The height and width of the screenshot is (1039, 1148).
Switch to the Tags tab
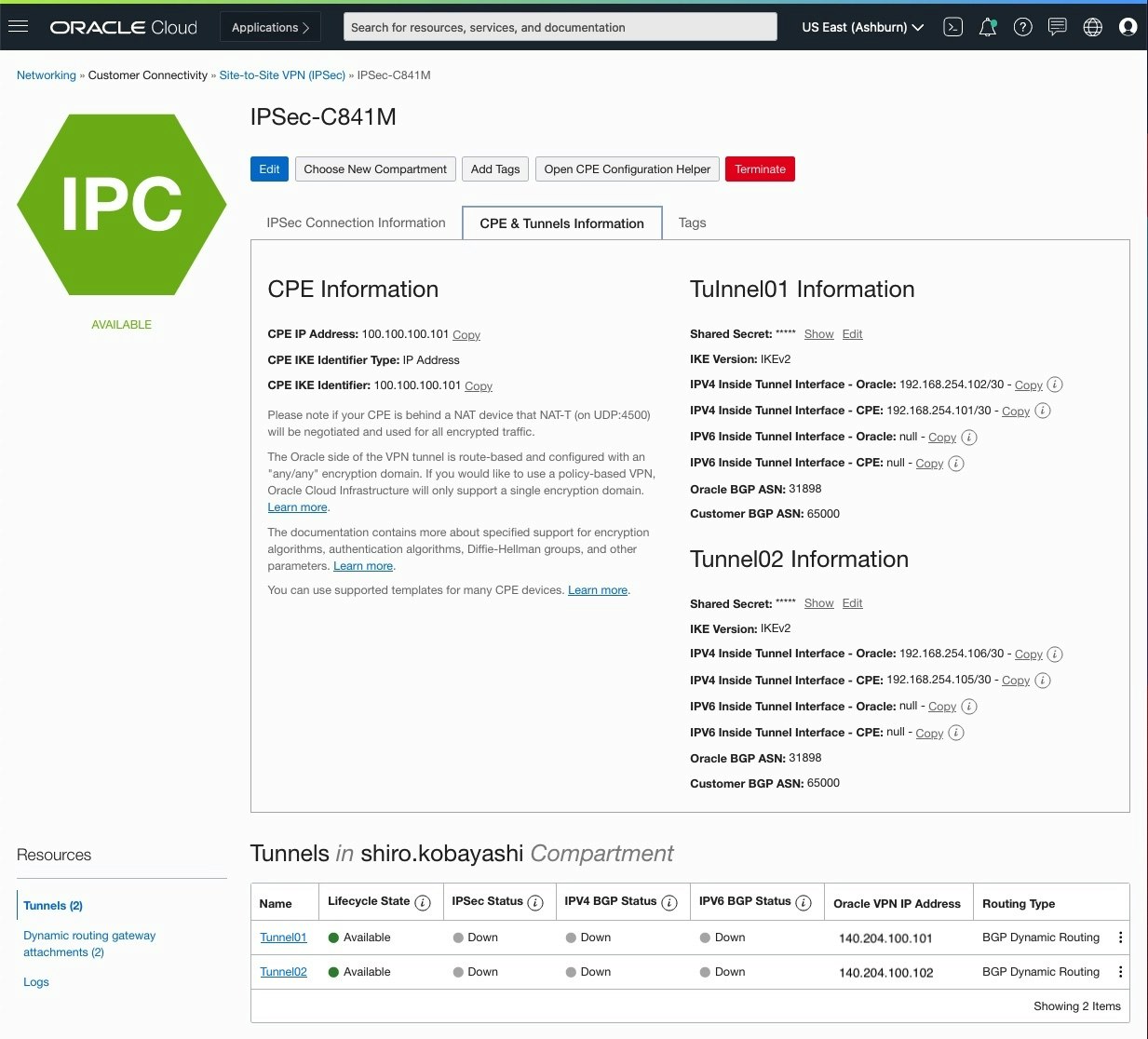(x=692, y=223)
